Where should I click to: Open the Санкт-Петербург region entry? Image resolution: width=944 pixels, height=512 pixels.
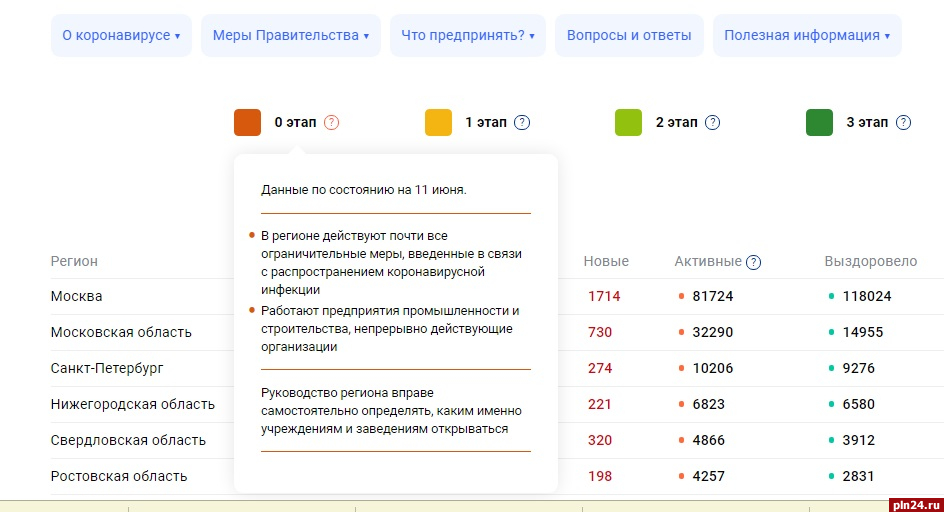click(106, 368)
